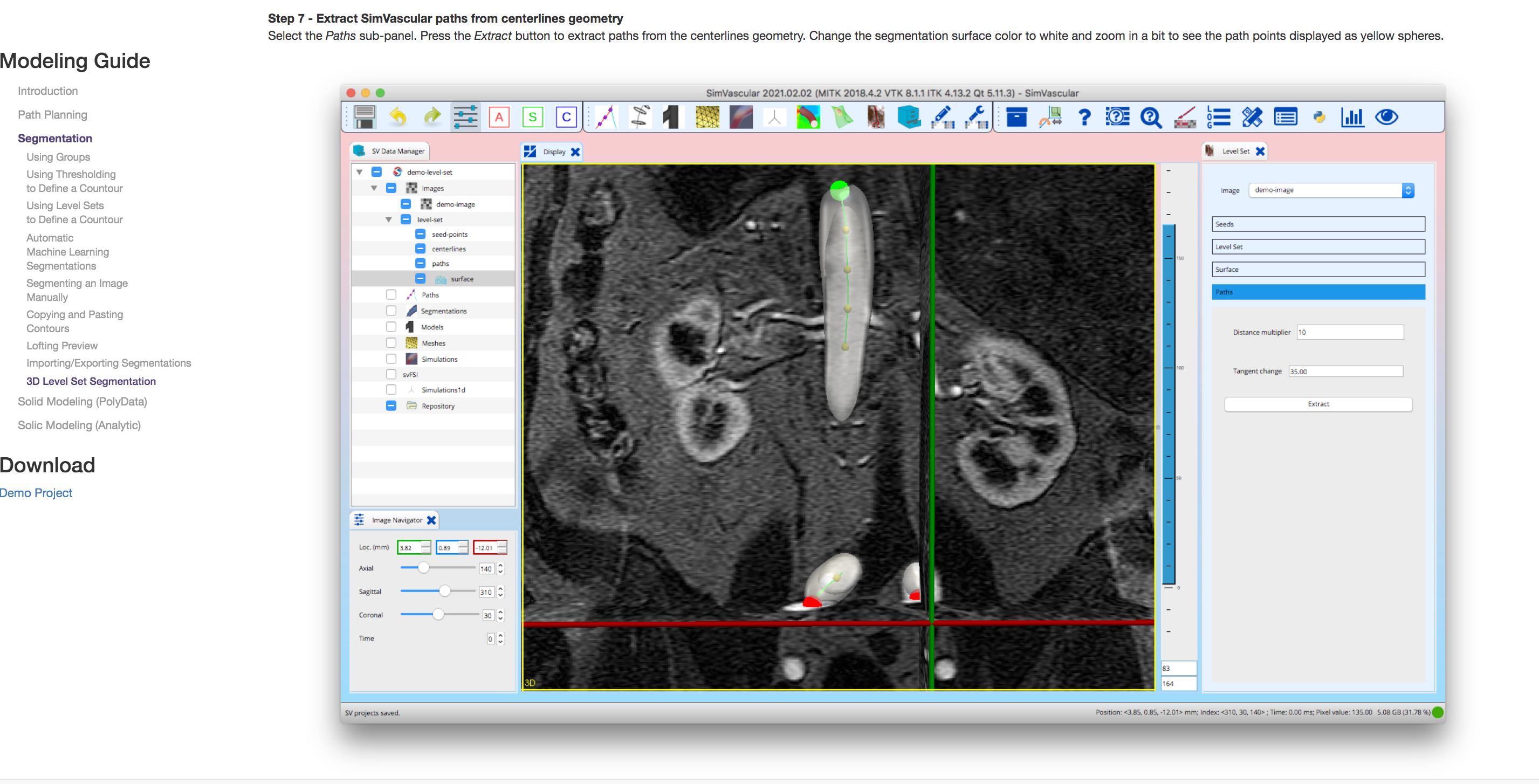The image size is (1539, 784).
Task: Open the Level Set sub-panel
Action: point(1318,247)
